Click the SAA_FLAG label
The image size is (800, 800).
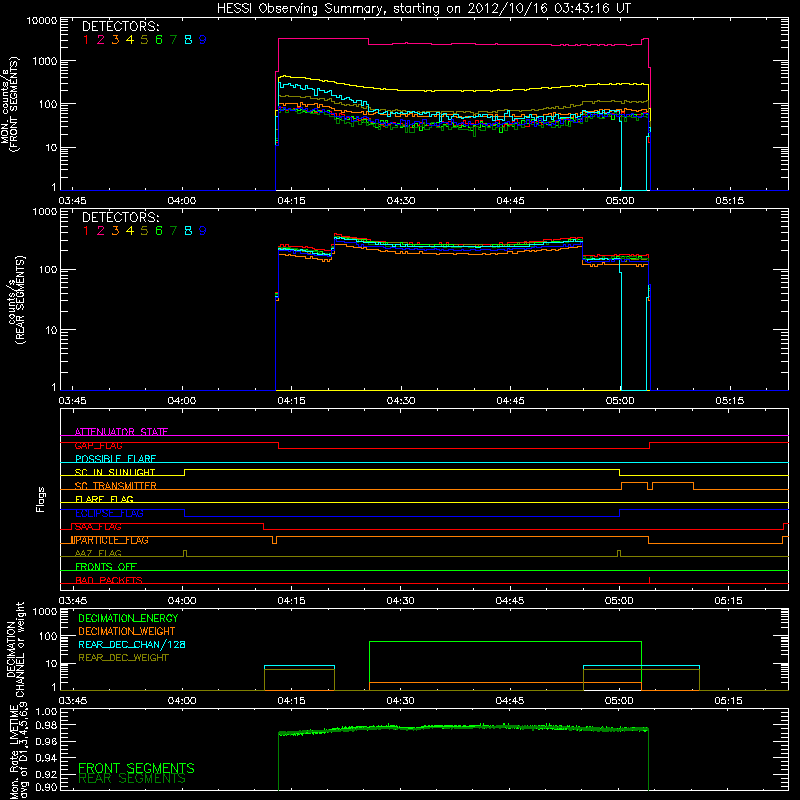[98, 527]
